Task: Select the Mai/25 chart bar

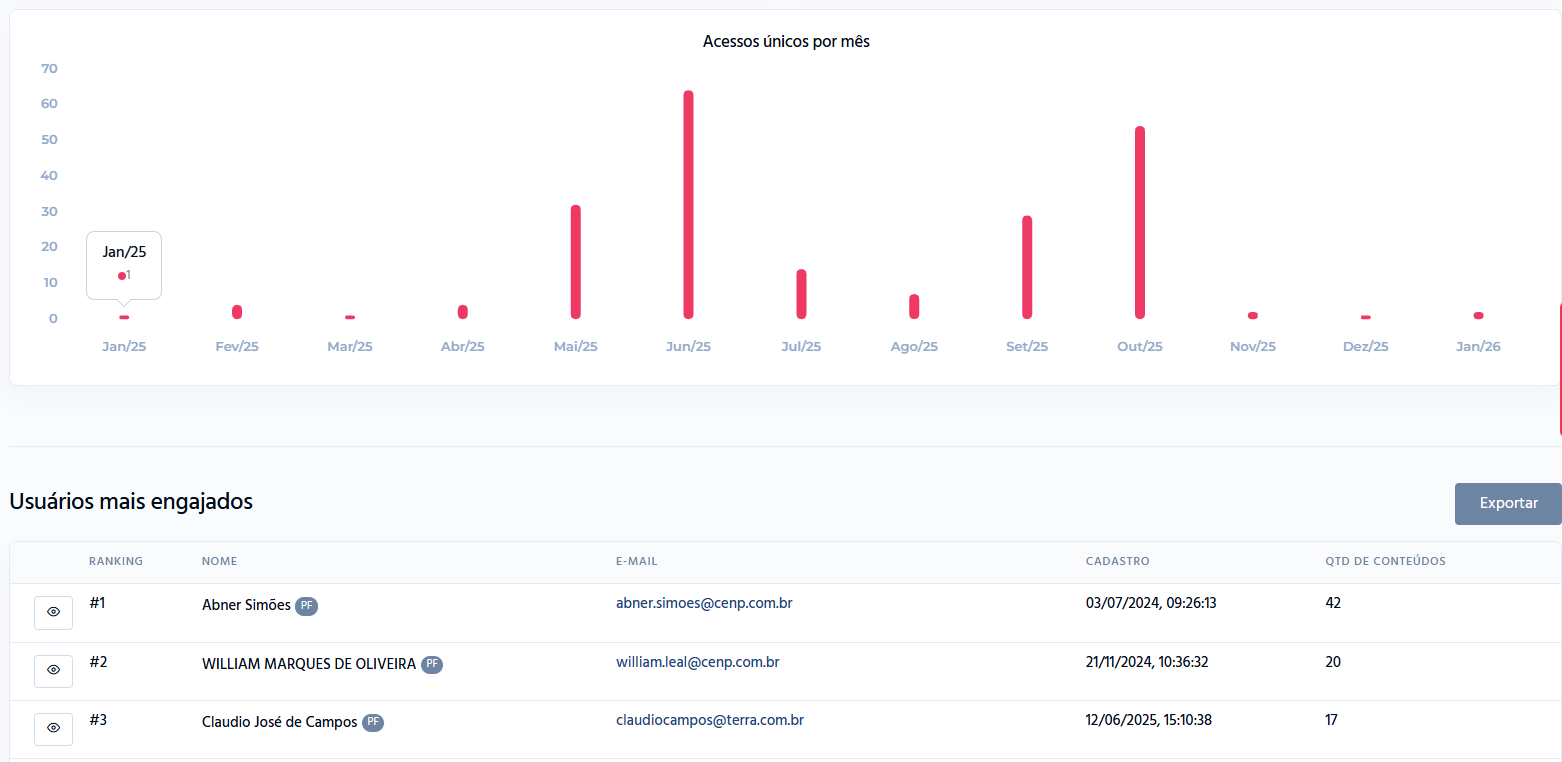Action: coord(576,262)
